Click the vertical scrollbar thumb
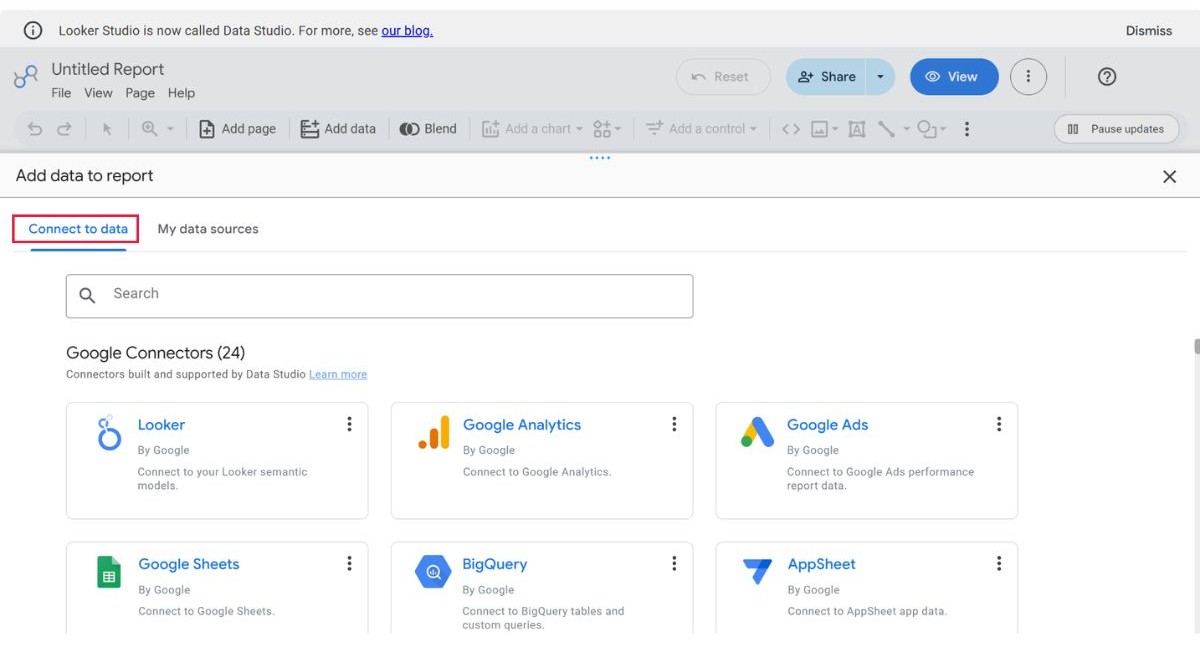The image size is (1200, 650). (1196, 347)
